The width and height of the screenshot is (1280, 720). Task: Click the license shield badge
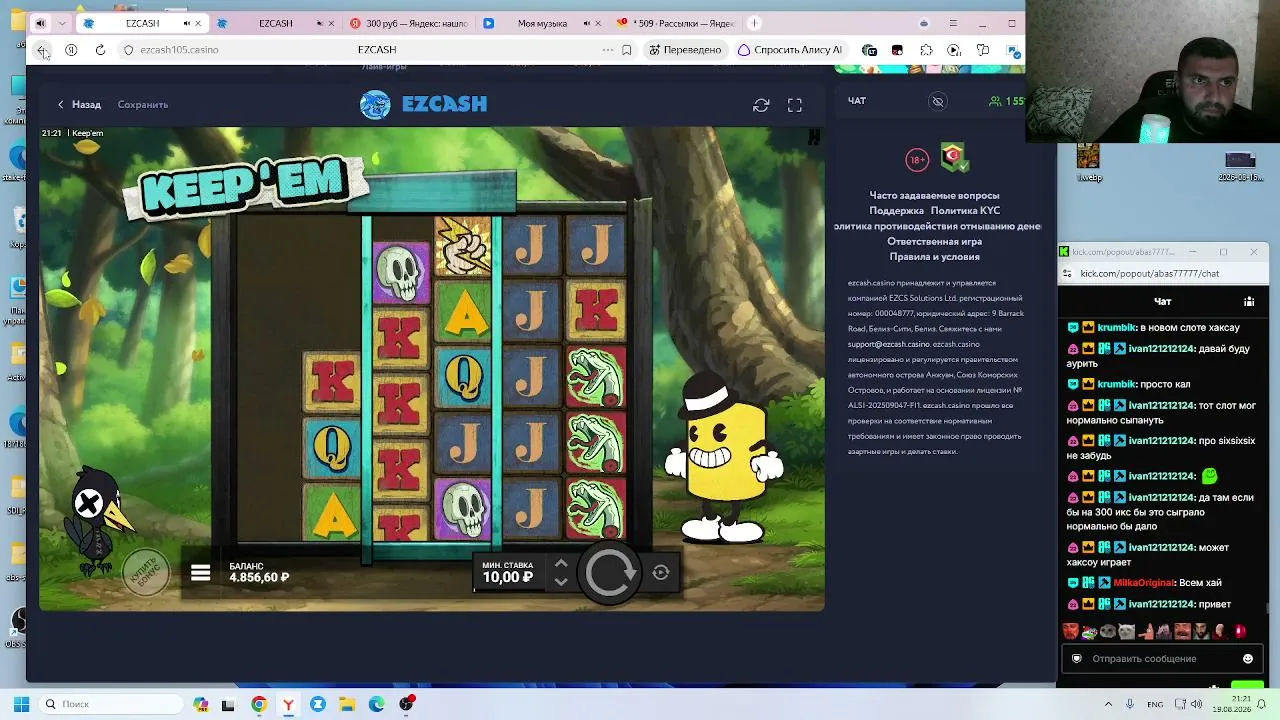(954, 157)
